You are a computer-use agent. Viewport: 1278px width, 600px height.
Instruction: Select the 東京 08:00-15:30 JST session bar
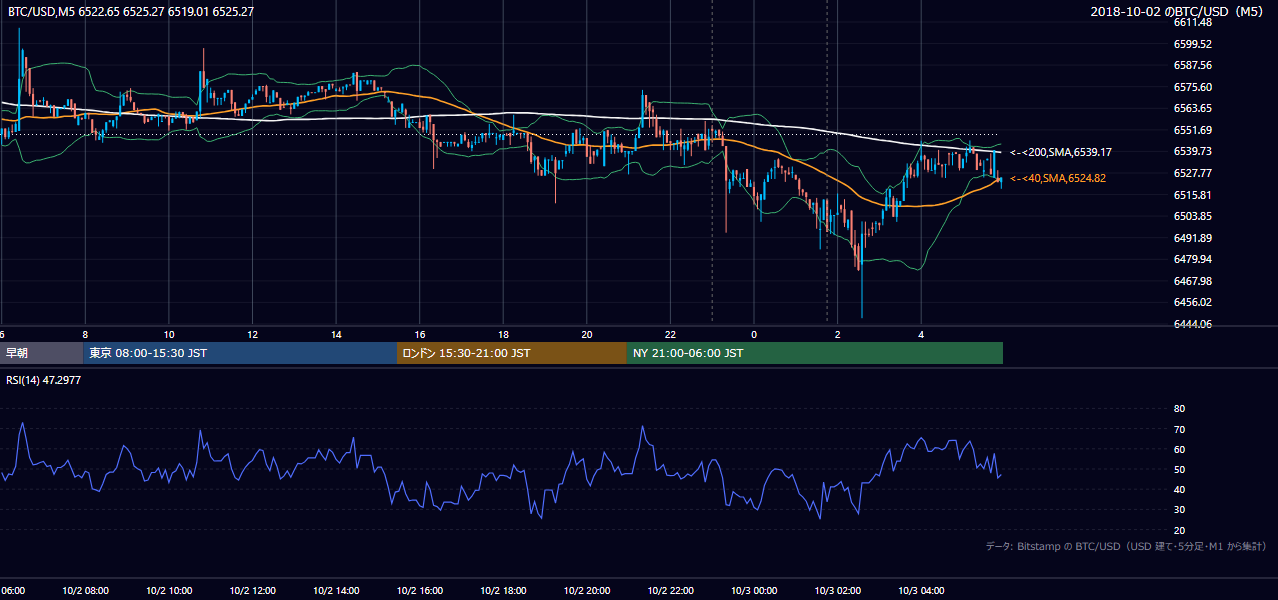click(x=240, y=353)
